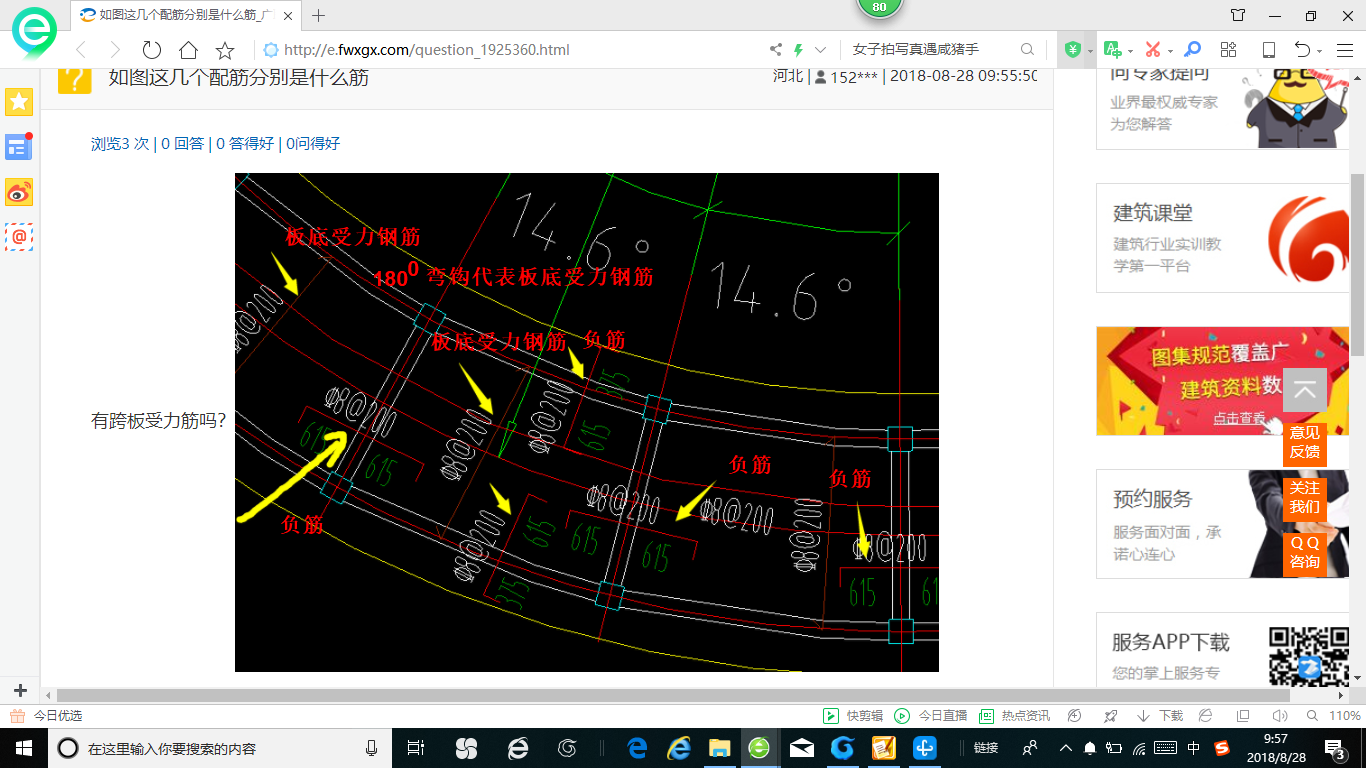Viewport: 1366px width, 768px height.
Task: Click the IE compatibility mode icon
Action: tap(1206, 716)
